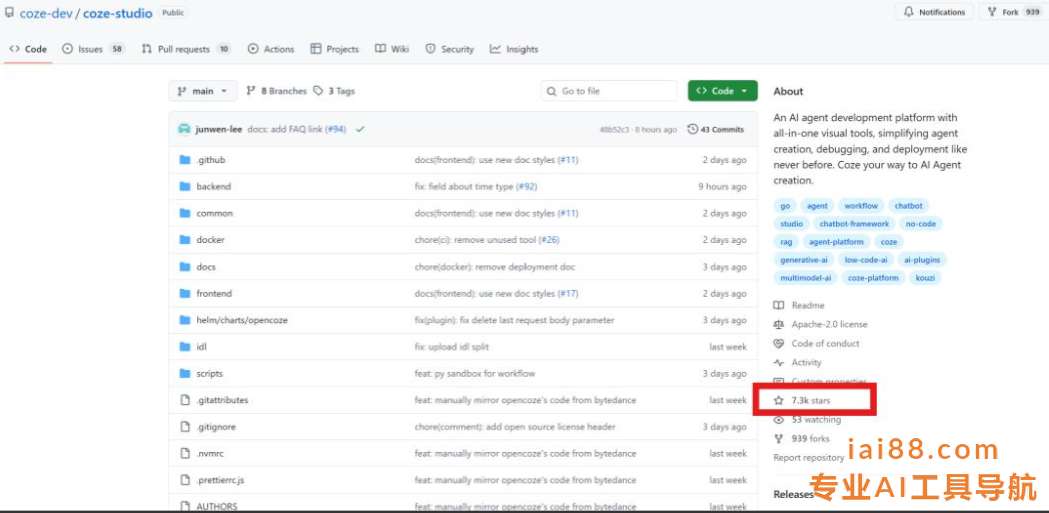Screen dimensions: 1049x513
Task: View the 8 Branches link
Action: [276, 91]
